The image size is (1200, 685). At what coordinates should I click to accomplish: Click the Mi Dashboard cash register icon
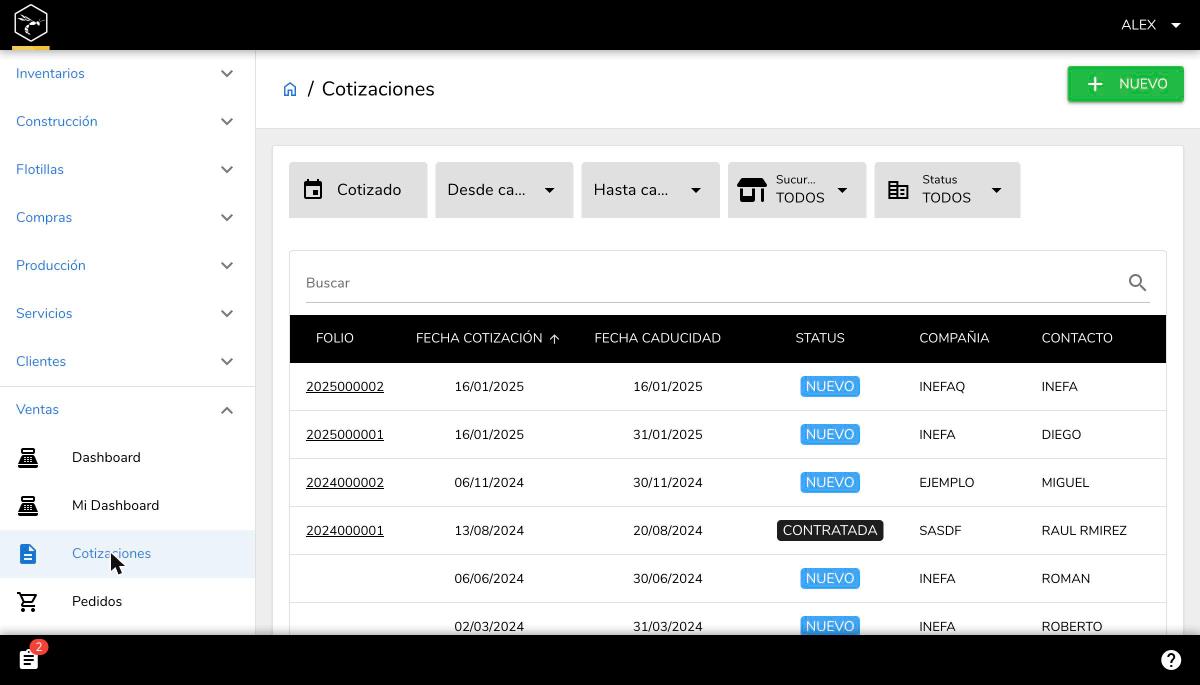click(x=28, y=505)
